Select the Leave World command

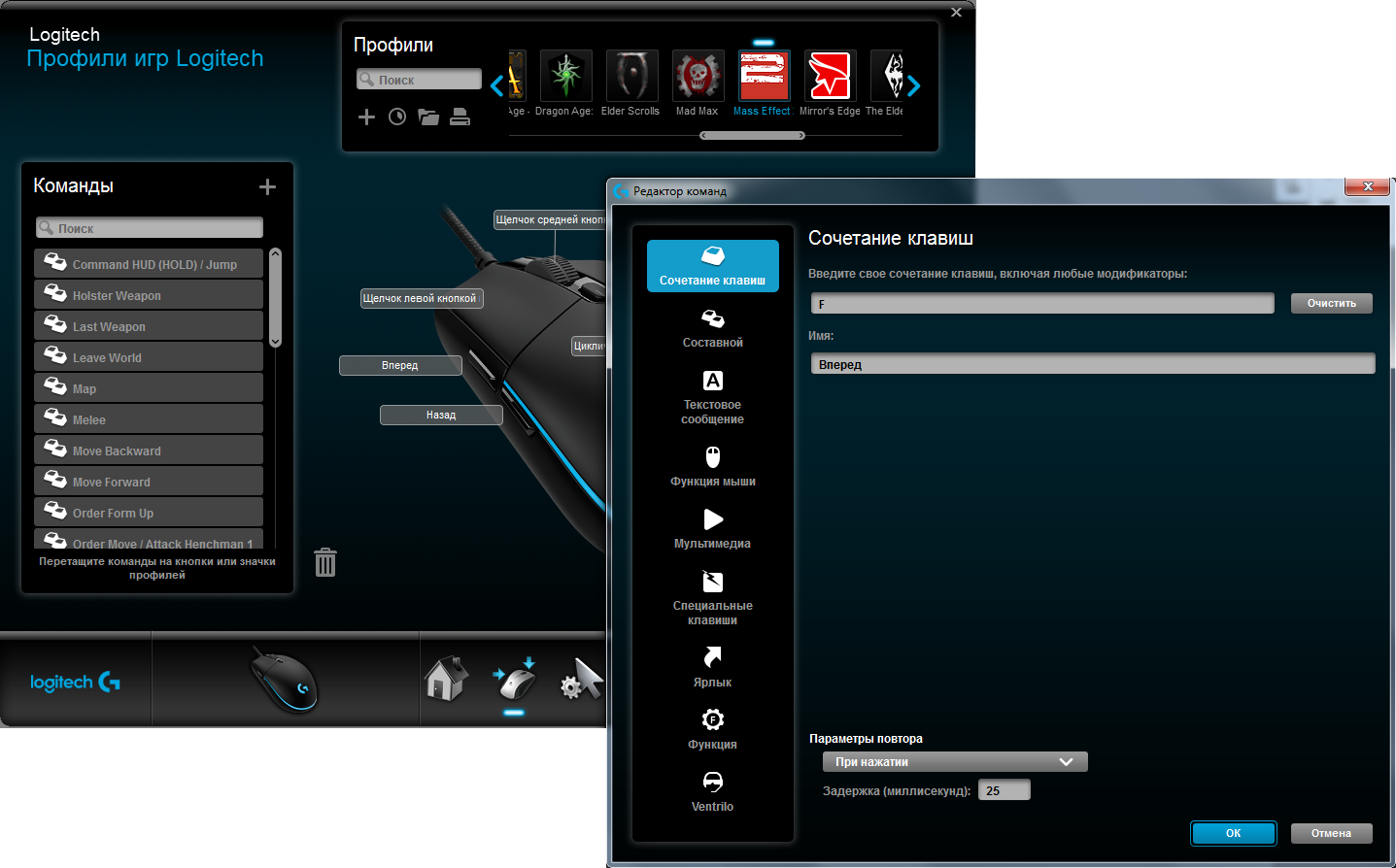(x=149, y=357)
